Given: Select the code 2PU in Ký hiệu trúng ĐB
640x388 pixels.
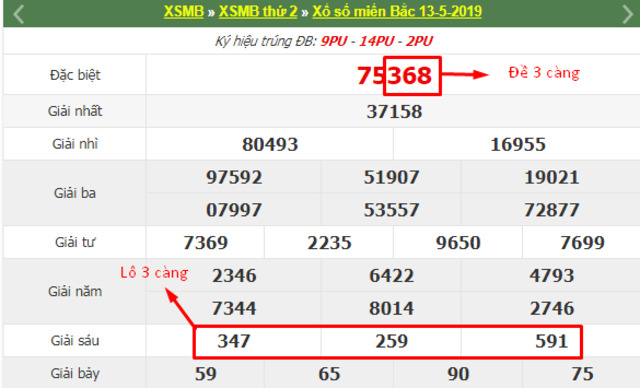Looking at the screenshot, I should (419, 41).
